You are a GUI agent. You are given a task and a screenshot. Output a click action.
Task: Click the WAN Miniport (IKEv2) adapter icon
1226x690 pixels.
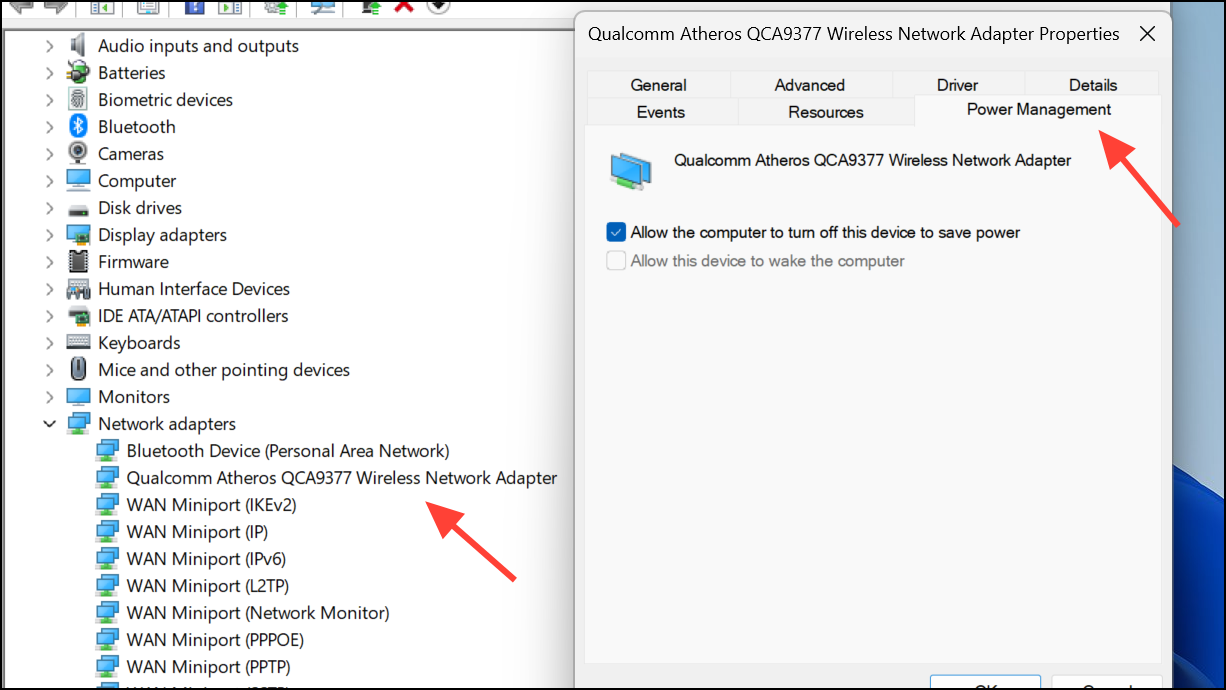[107, 505]
